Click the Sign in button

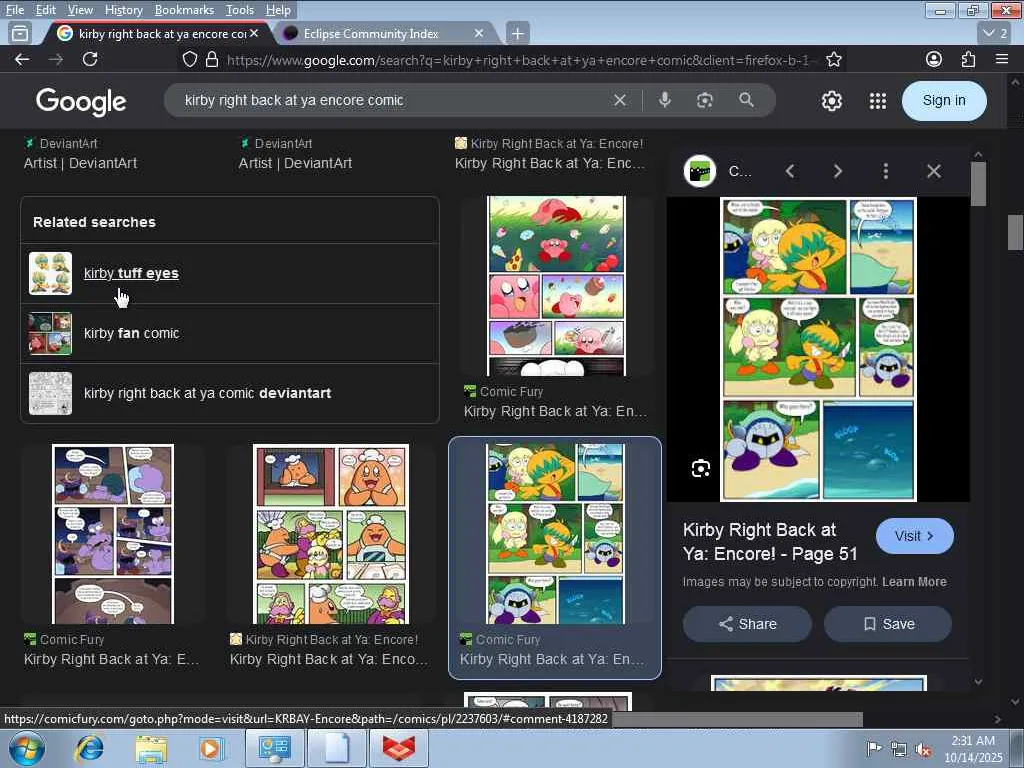944,101
